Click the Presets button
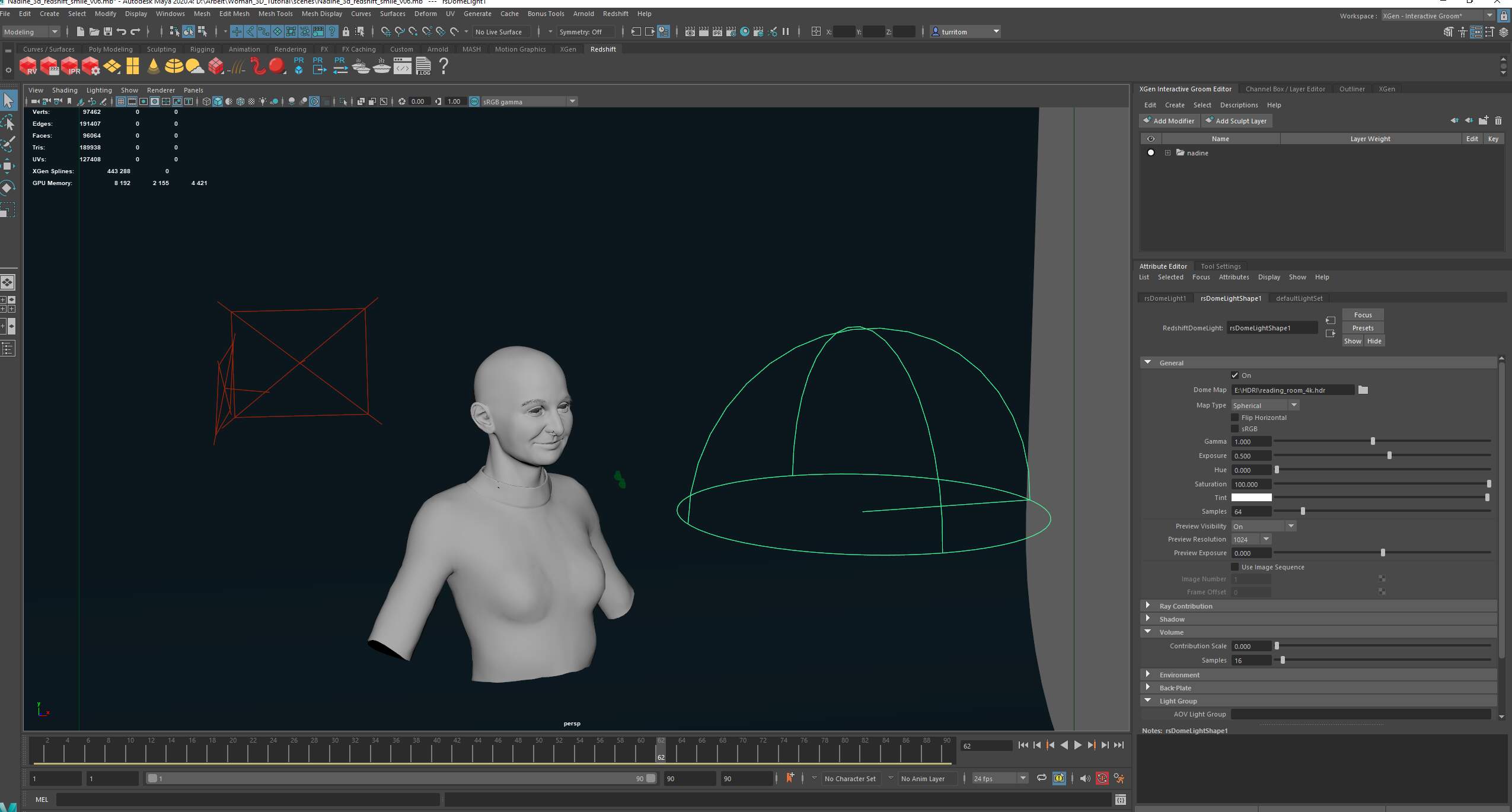 click(1363, 328)
